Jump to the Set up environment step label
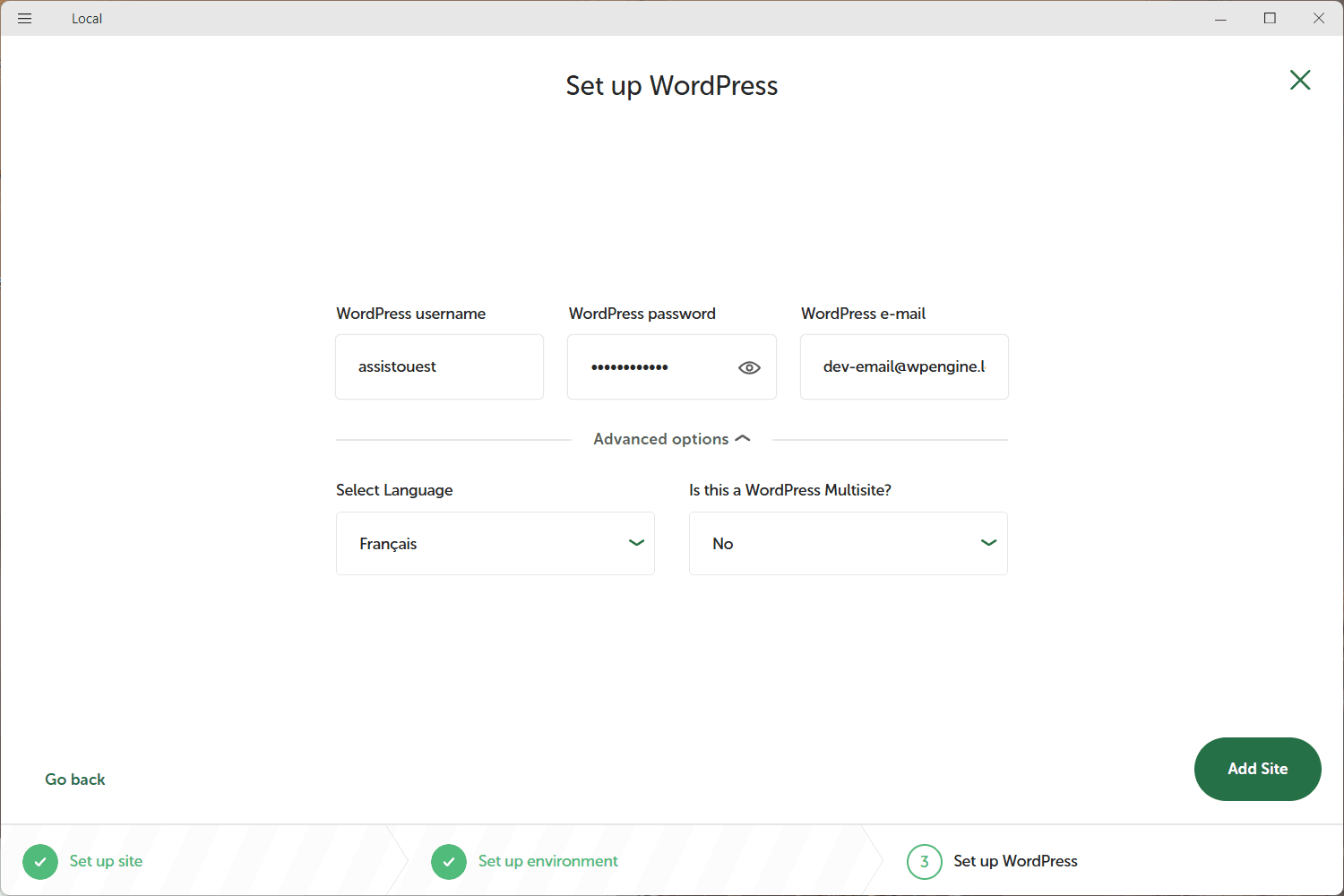Viewport: 1344px width, 896px height. 547,861
